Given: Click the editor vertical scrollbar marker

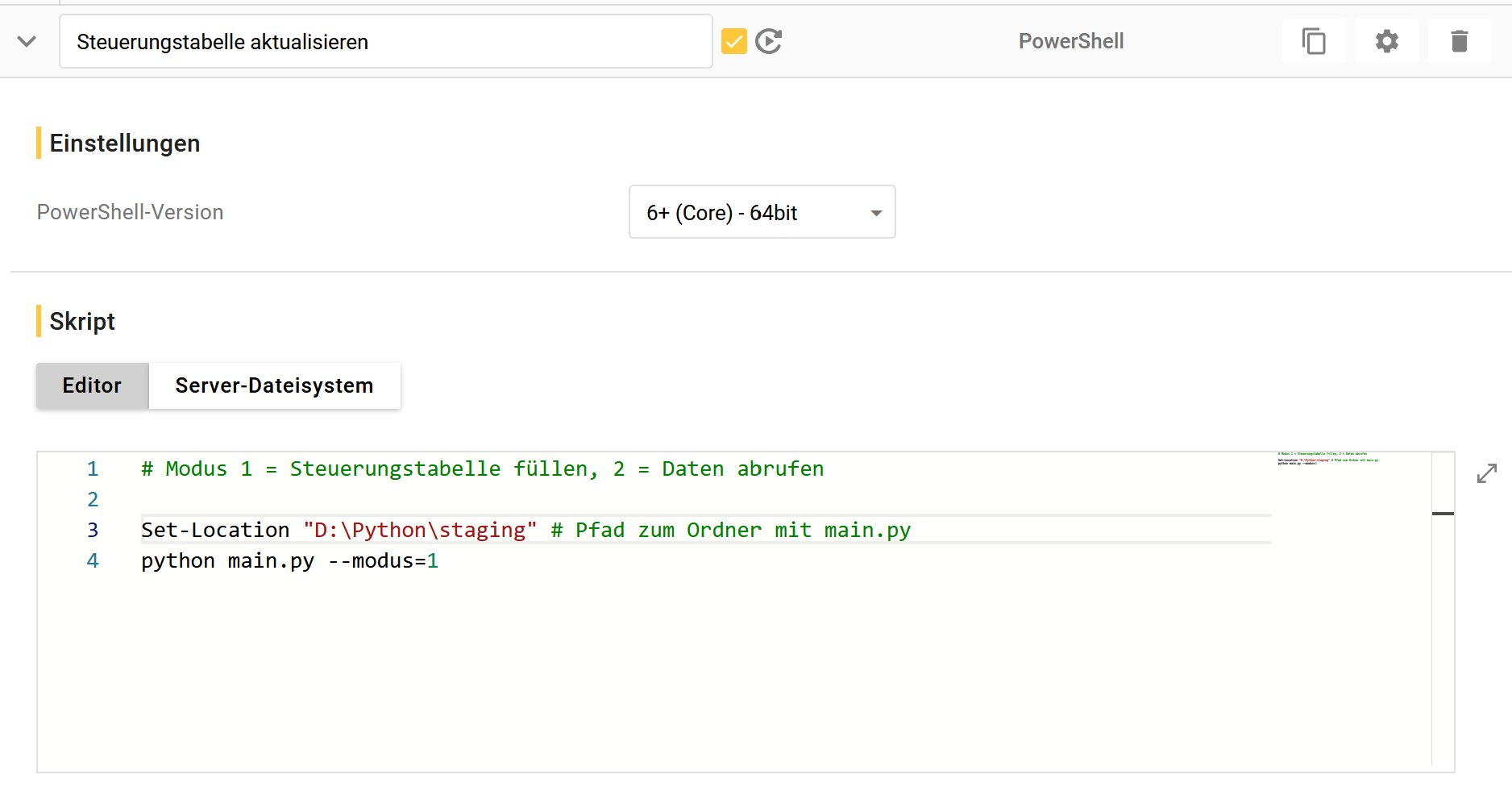Looking at the screenshot, I should pos(1443,514).
